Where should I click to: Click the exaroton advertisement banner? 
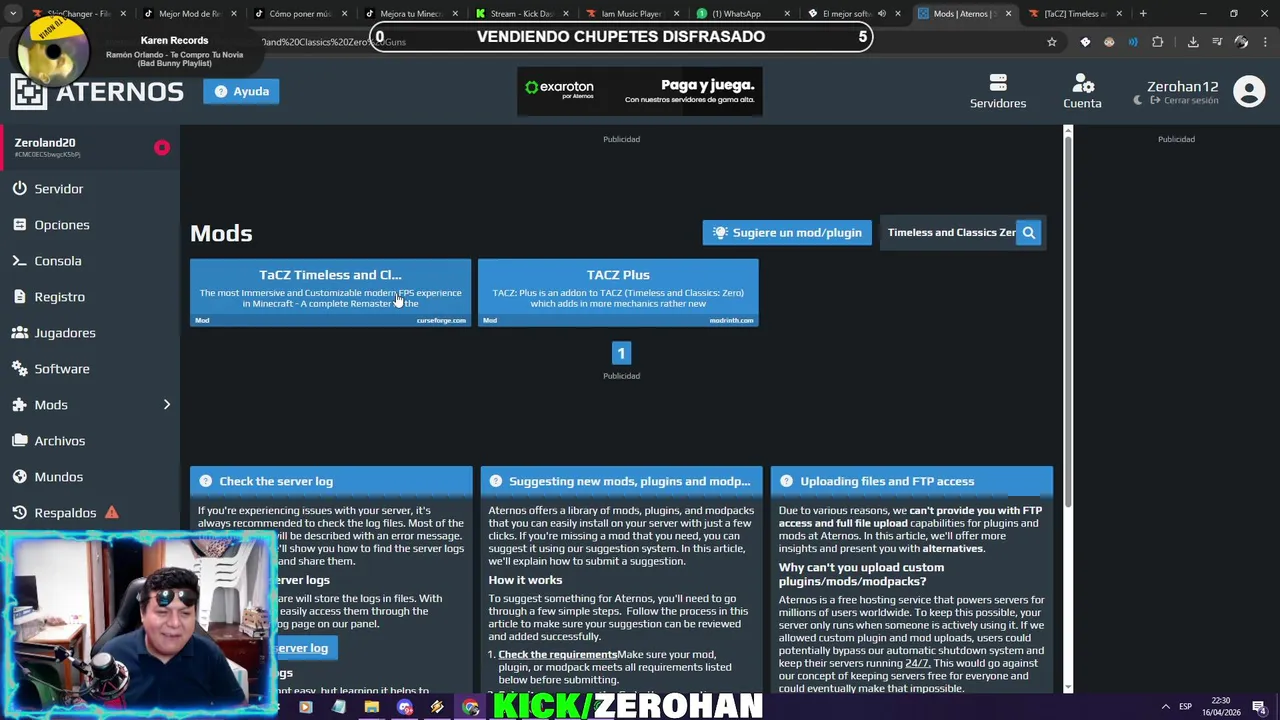click(x=640, y=91)
